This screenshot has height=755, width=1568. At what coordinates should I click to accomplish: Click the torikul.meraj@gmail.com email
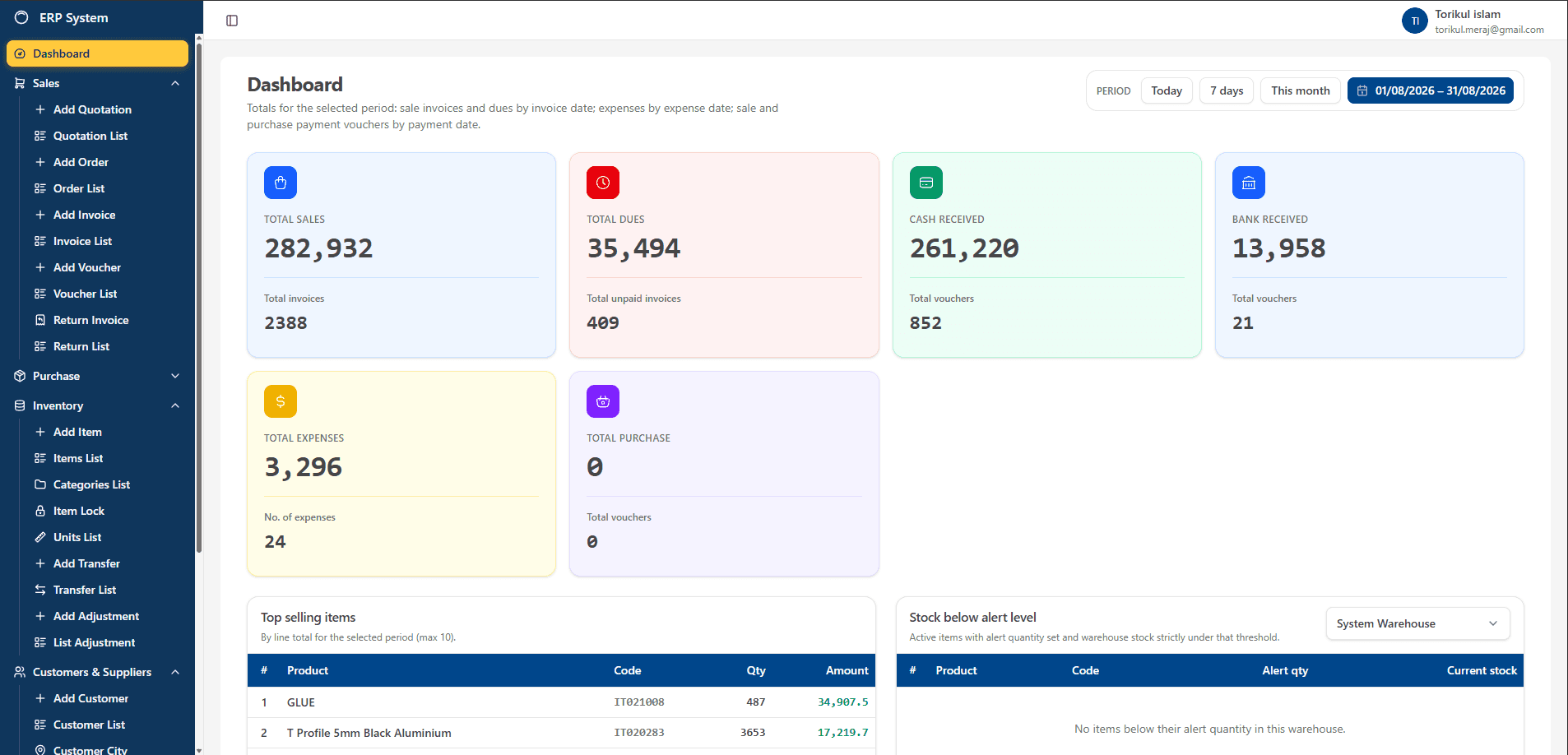coord(1490,30)
